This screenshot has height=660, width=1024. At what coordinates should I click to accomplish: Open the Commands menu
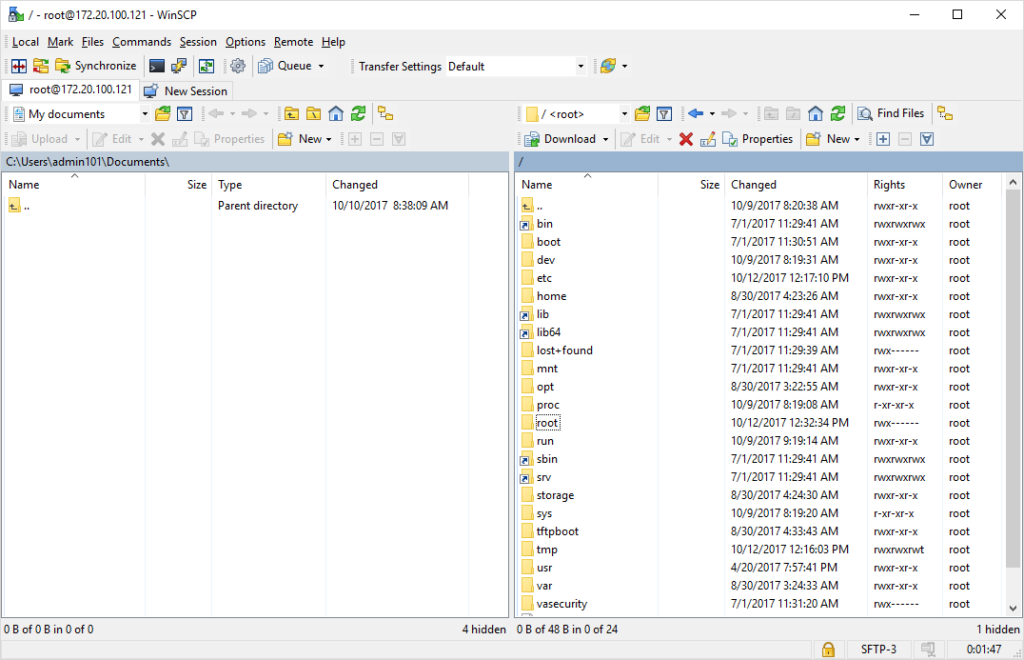(x=142, y=42)
